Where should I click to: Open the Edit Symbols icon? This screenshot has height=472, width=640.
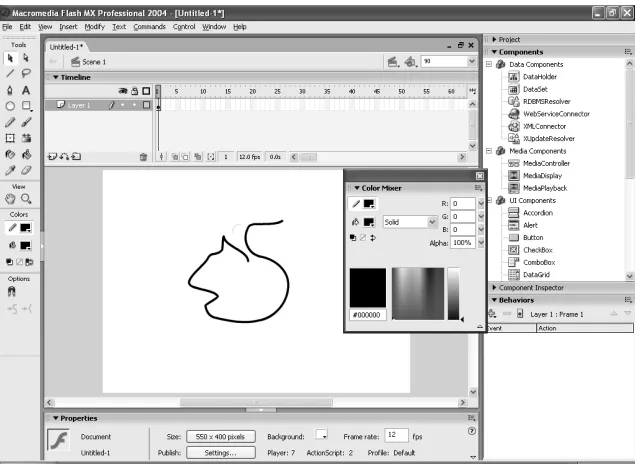coord(410,62)
